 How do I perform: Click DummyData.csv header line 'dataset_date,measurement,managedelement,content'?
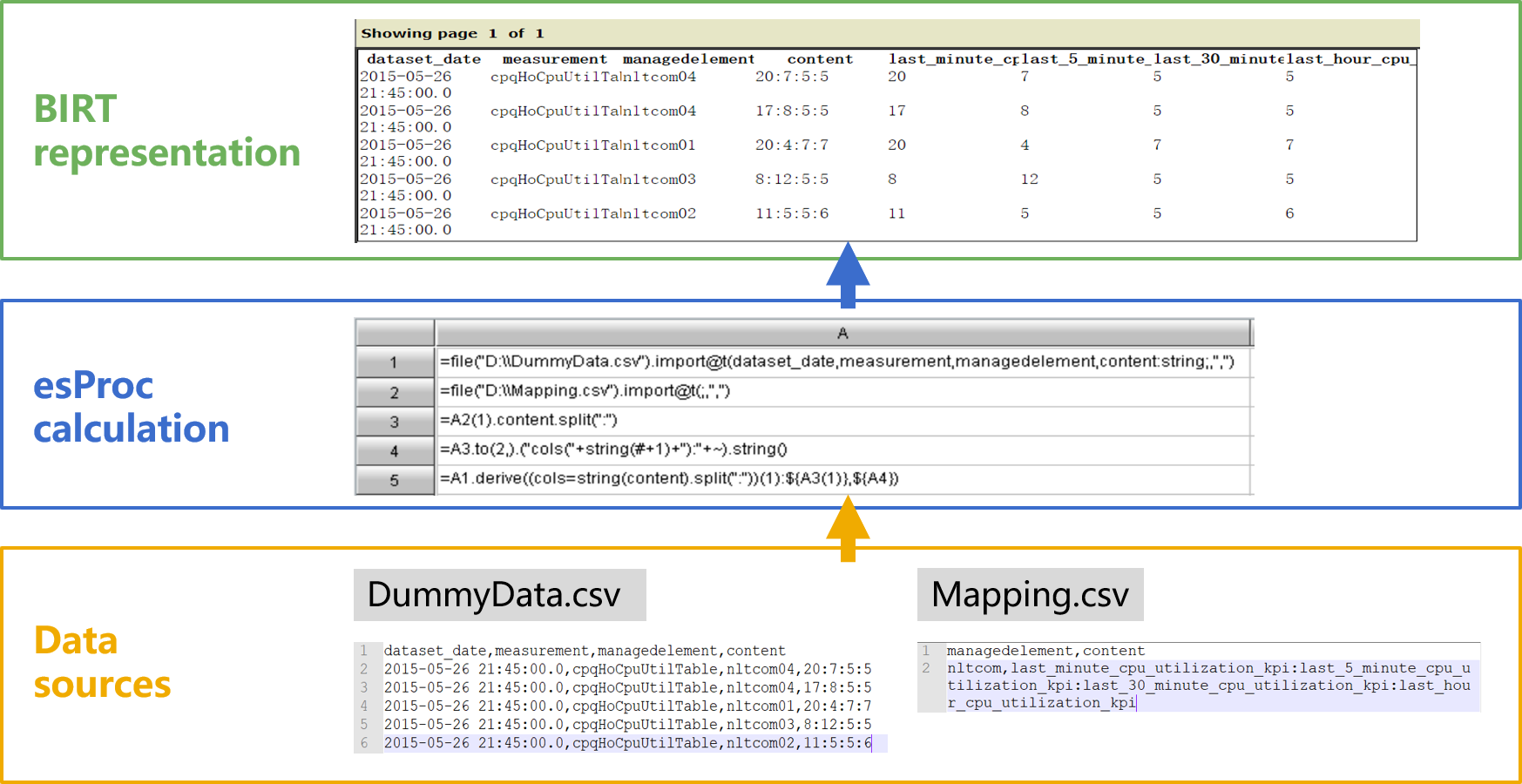coord(585,651)
